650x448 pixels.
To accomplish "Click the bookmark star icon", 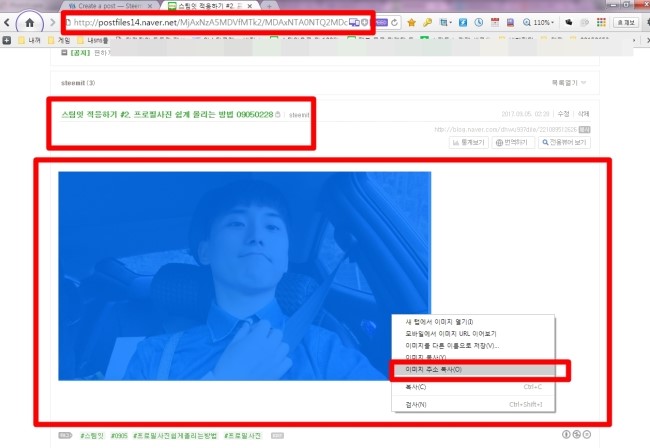I will pos(411,22).
